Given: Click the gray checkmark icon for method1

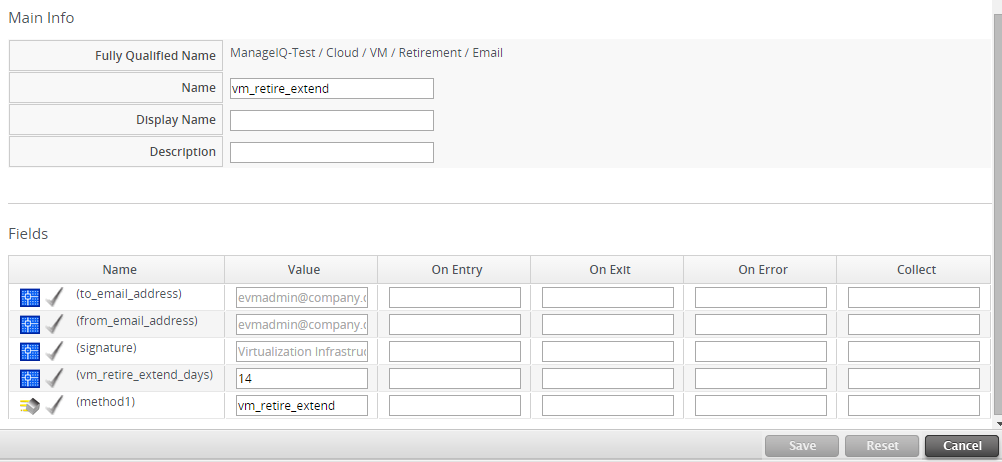Looking at the screenshot, I should pos(55,406).
